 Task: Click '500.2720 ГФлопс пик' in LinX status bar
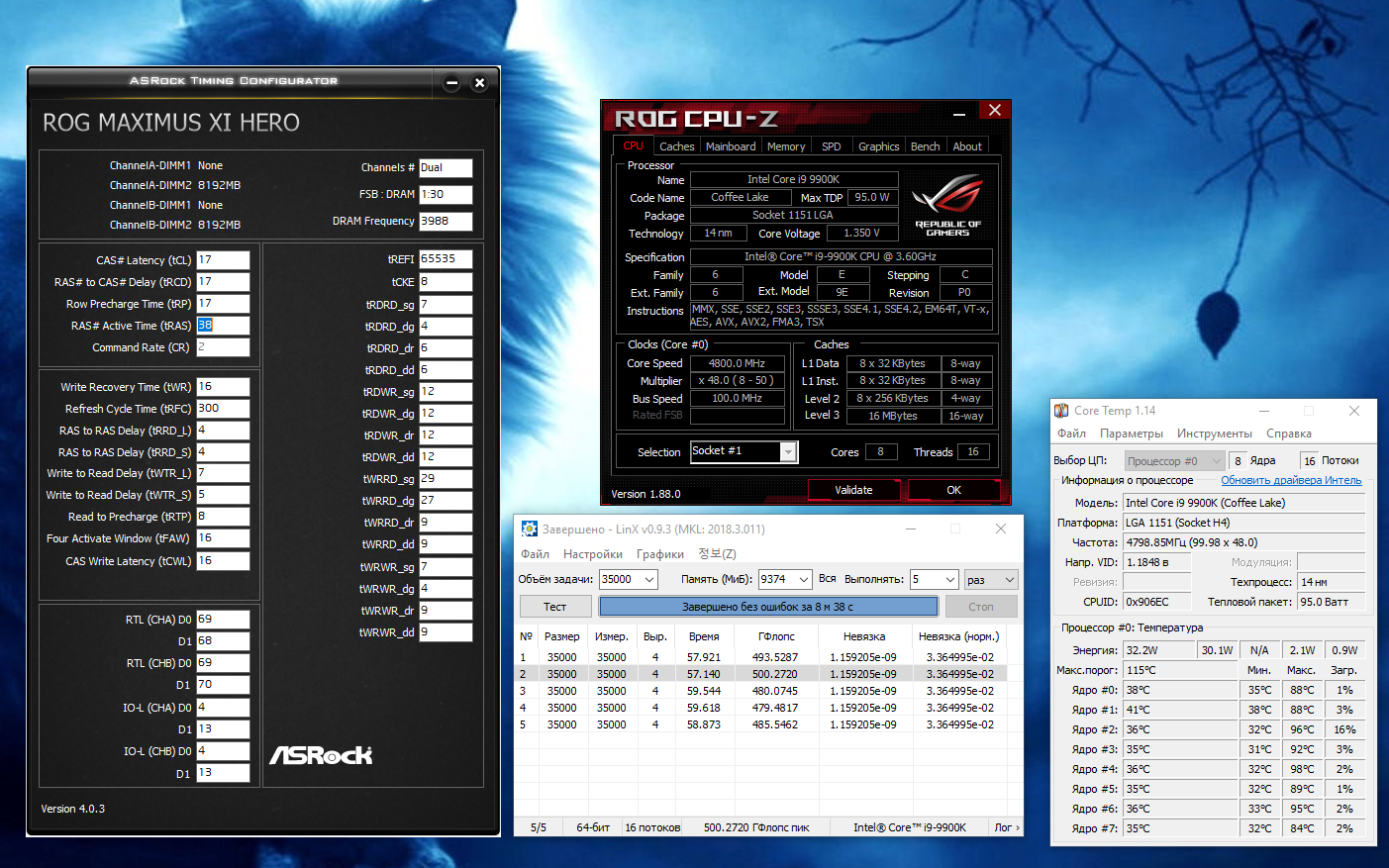pyautogui.click(x=756, y=827)
